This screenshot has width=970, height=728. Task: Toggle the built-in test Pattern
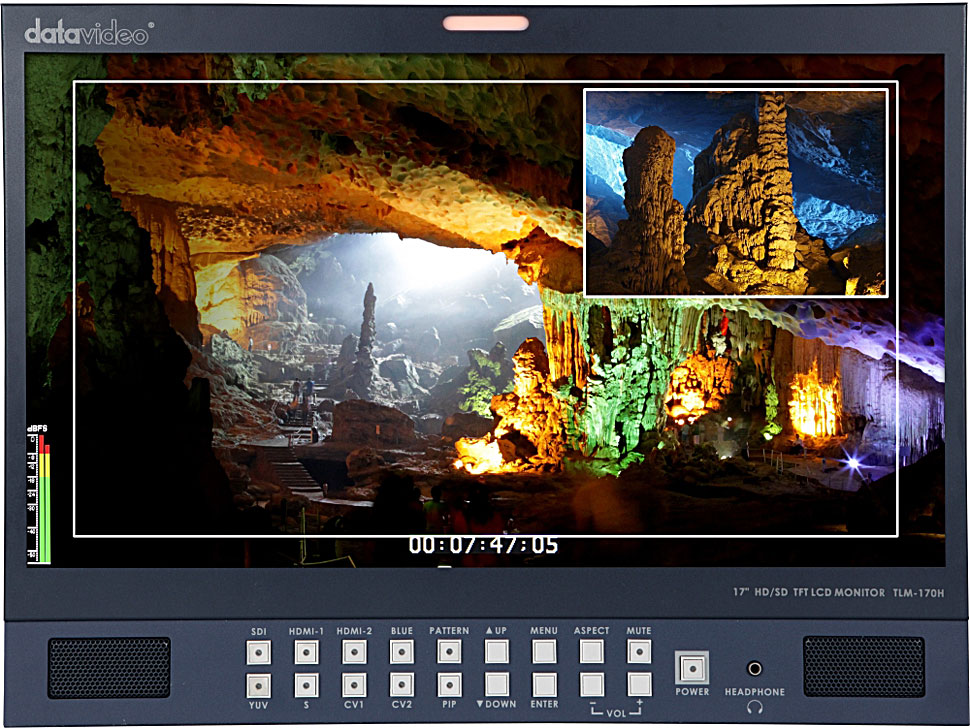pyautogui.click(x=450, y=652)
